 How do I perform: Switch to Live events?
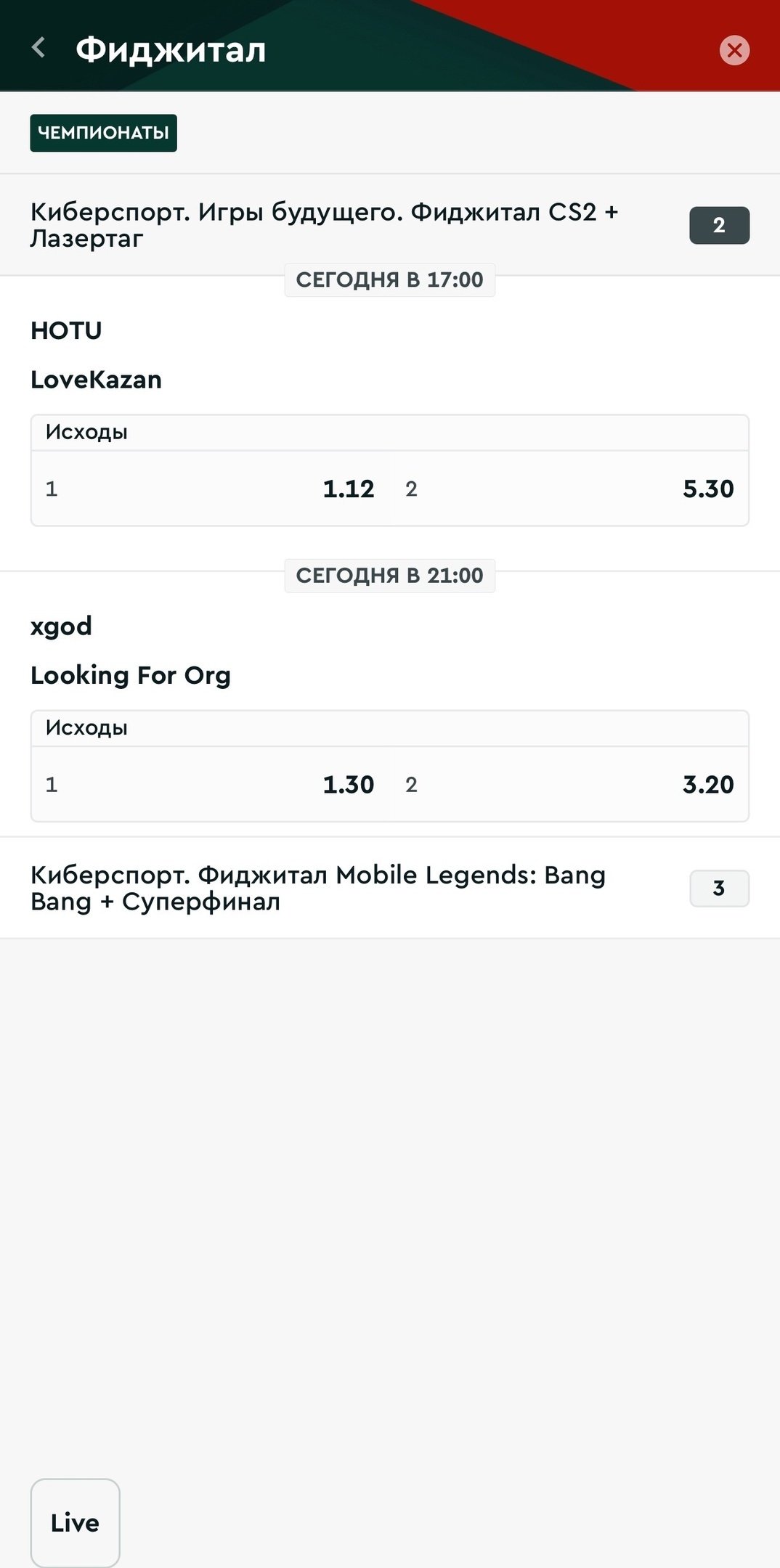tap(75, 1522)
